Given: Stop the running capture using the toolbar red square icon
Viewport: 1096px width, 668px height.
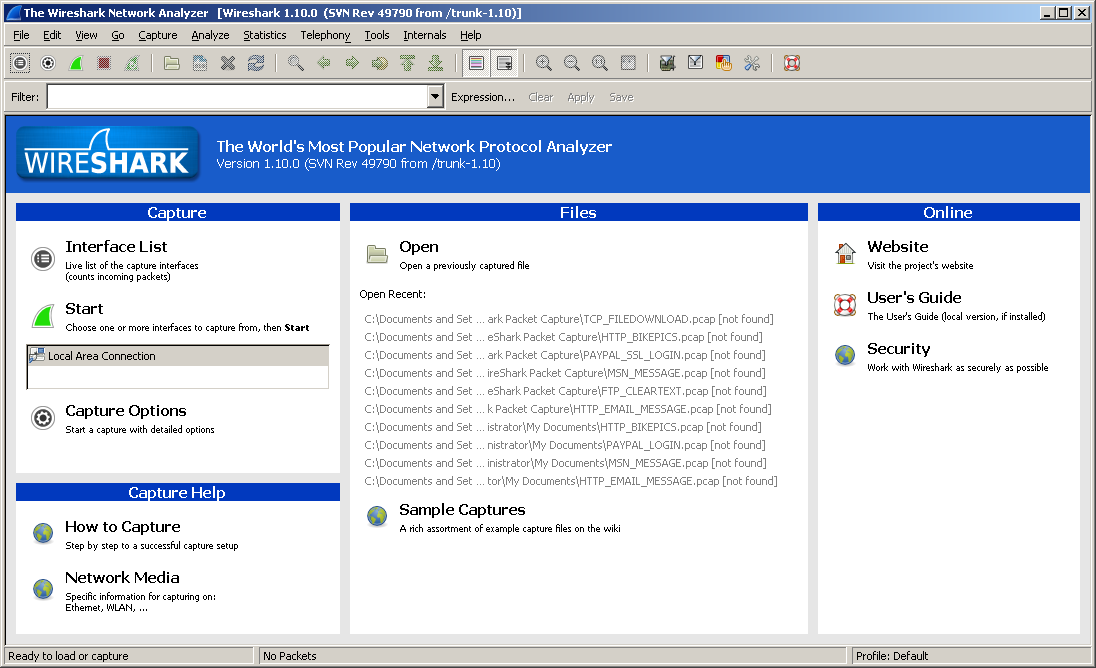Looking at the screenshot, I should tap(104, 64).
